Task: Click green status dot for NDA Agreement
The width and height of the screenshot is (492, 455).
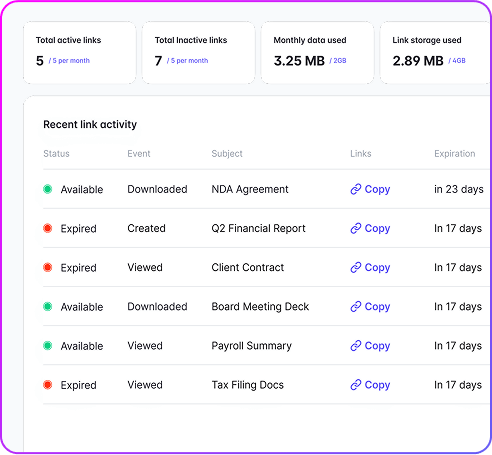Action: tap(48, 189)
